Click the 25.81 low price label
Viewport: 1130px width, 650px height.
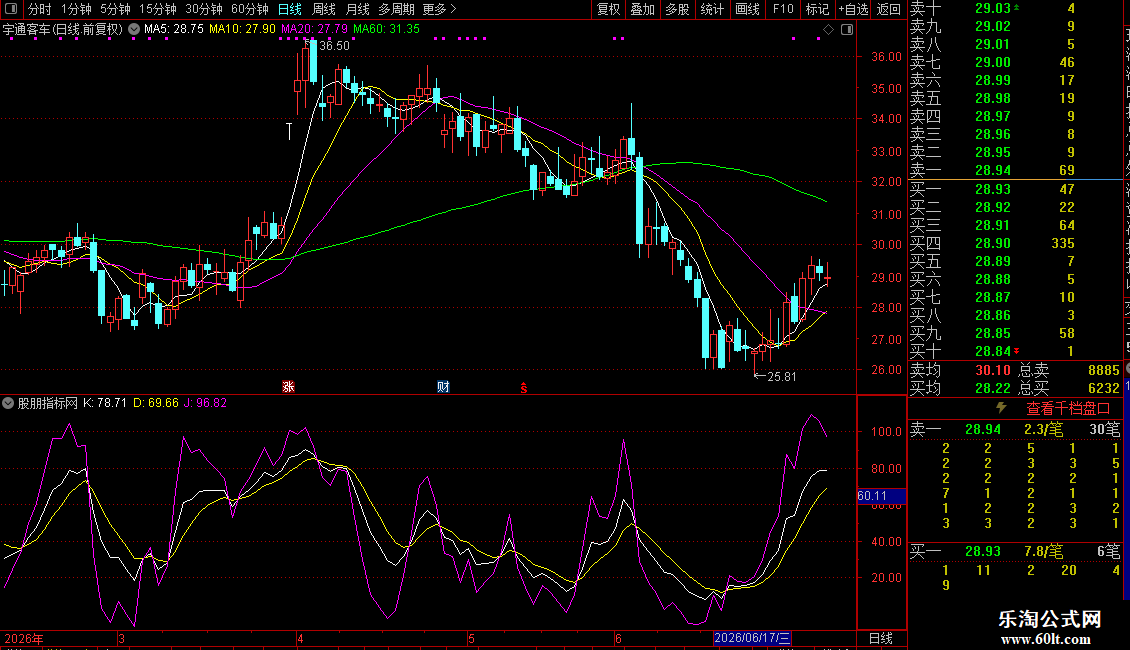(x=782, y=377)
